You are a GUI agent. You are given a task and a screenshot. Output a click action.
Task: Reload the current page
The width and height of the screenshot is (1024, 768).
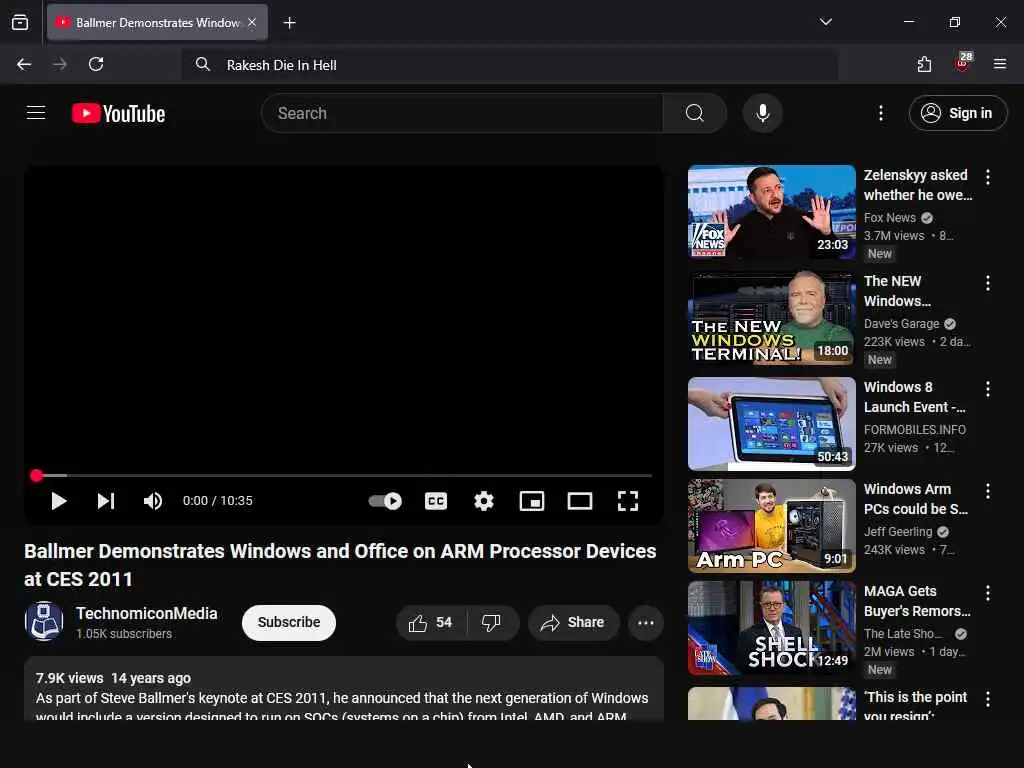(x=96, y=64)
